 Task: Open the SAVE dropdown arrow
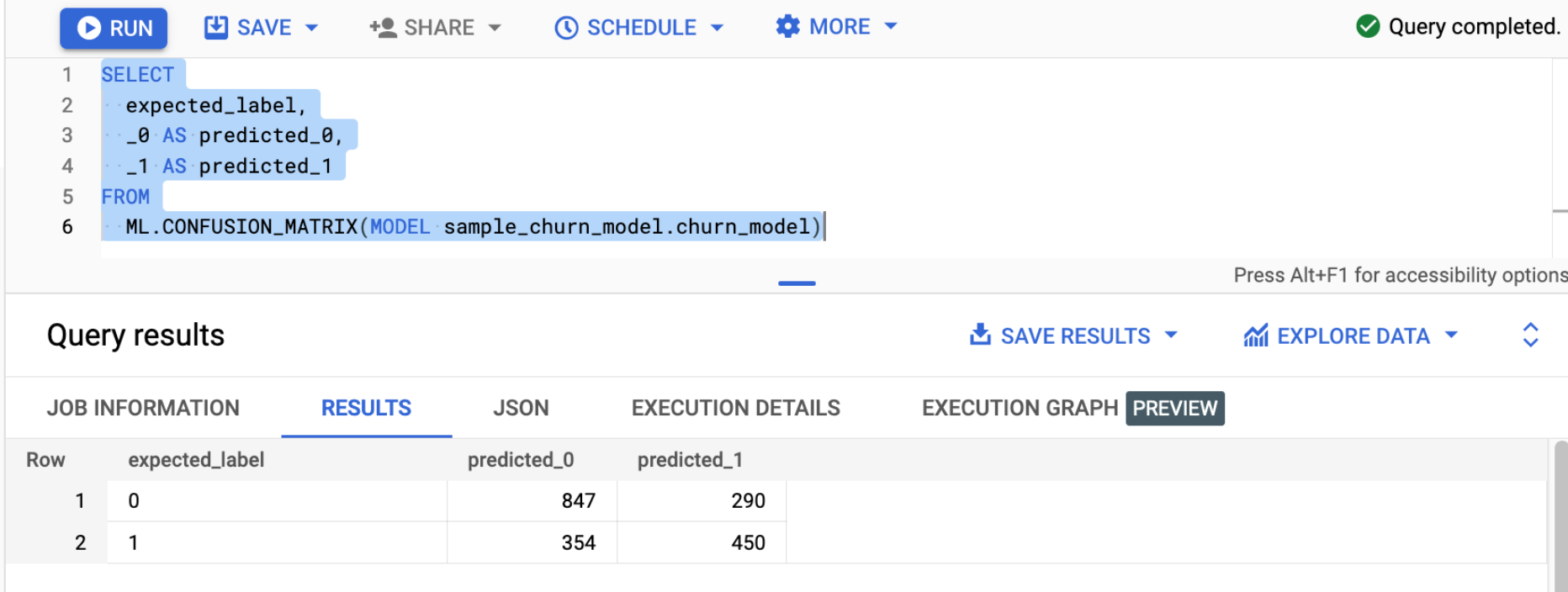point(311,28)
